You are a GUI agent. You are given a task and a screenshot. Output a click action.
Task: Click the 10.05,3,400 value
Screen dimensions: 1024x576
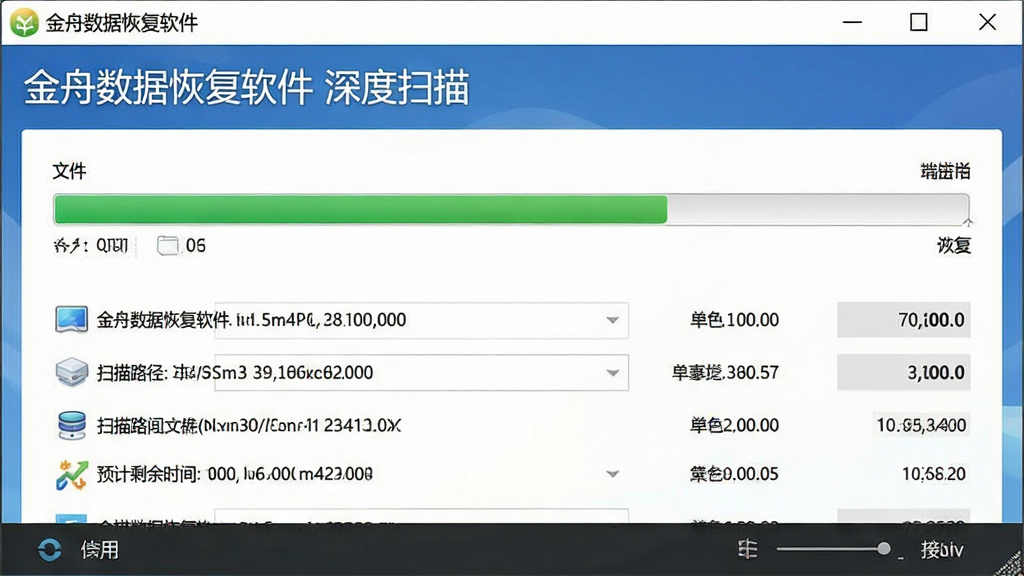click(x=921, y=425)
